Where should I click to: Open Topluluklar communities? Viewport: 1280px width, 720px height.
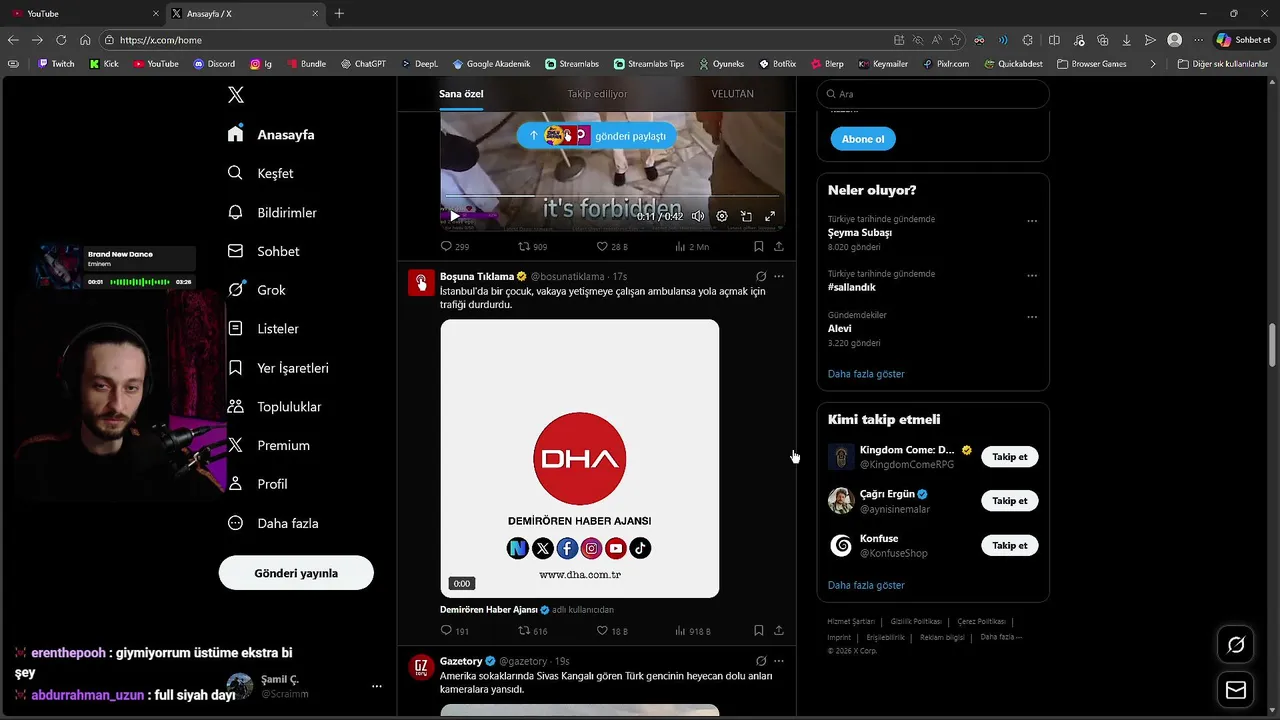point(275,407)
